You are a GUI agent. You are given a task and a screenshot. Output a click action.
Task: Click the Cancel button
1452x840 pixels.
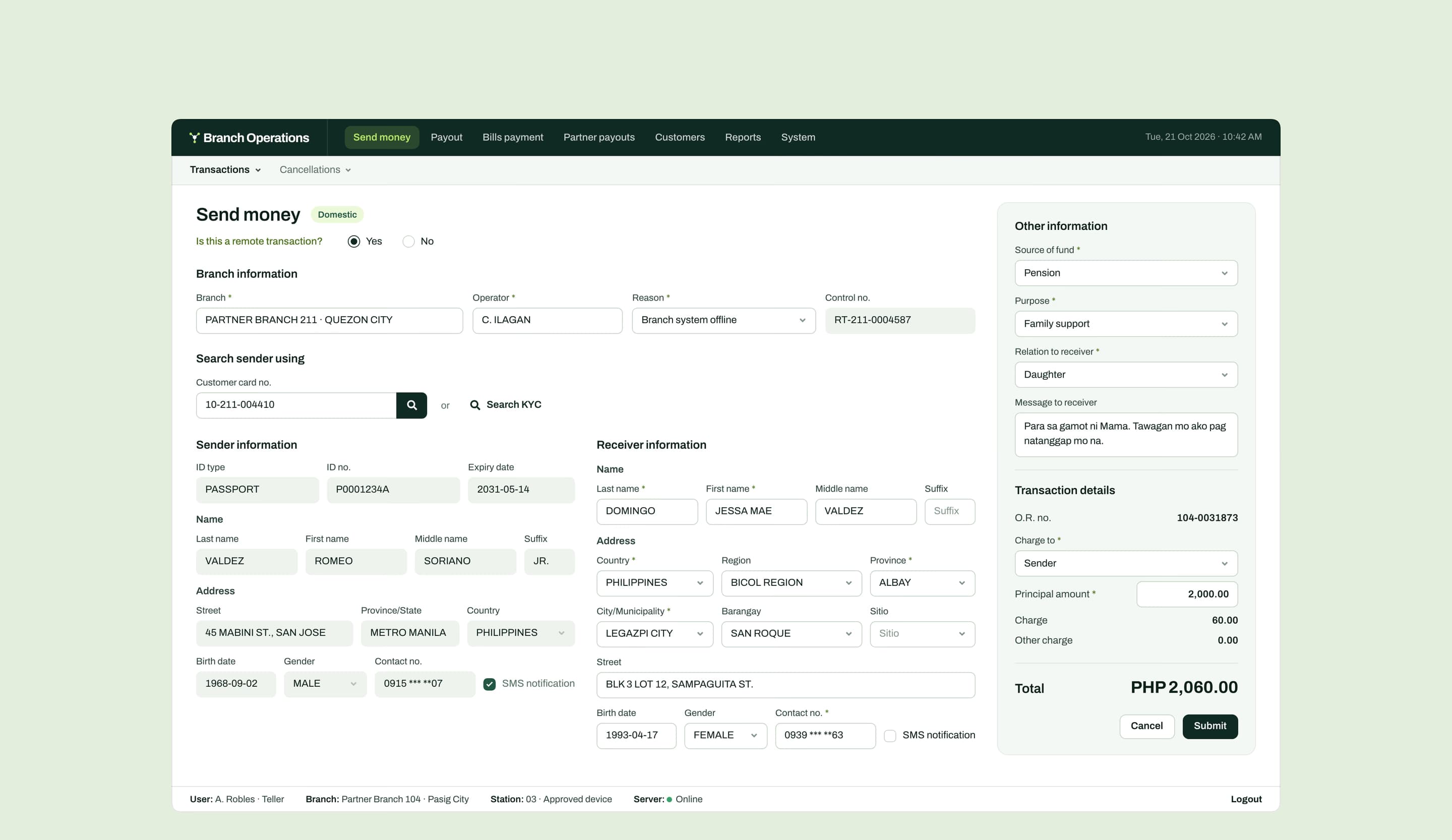pyautogui.click(x=1146, y=727)
